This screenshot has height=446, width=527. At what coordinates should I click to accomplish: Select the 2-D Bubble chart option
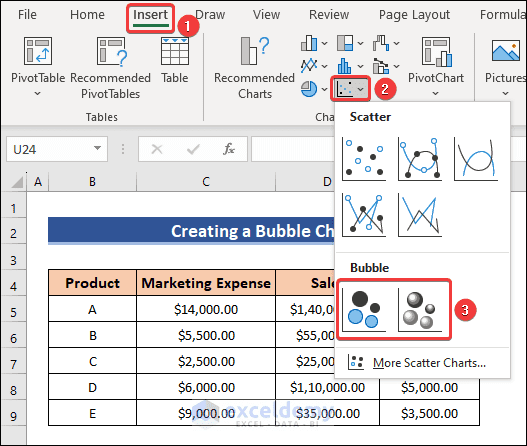pos(364,310)
